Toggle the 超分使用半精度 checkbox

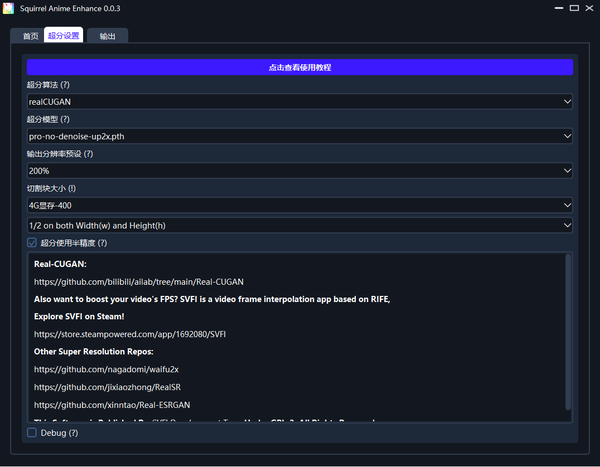pyautogui.click(x=32, y=243)
